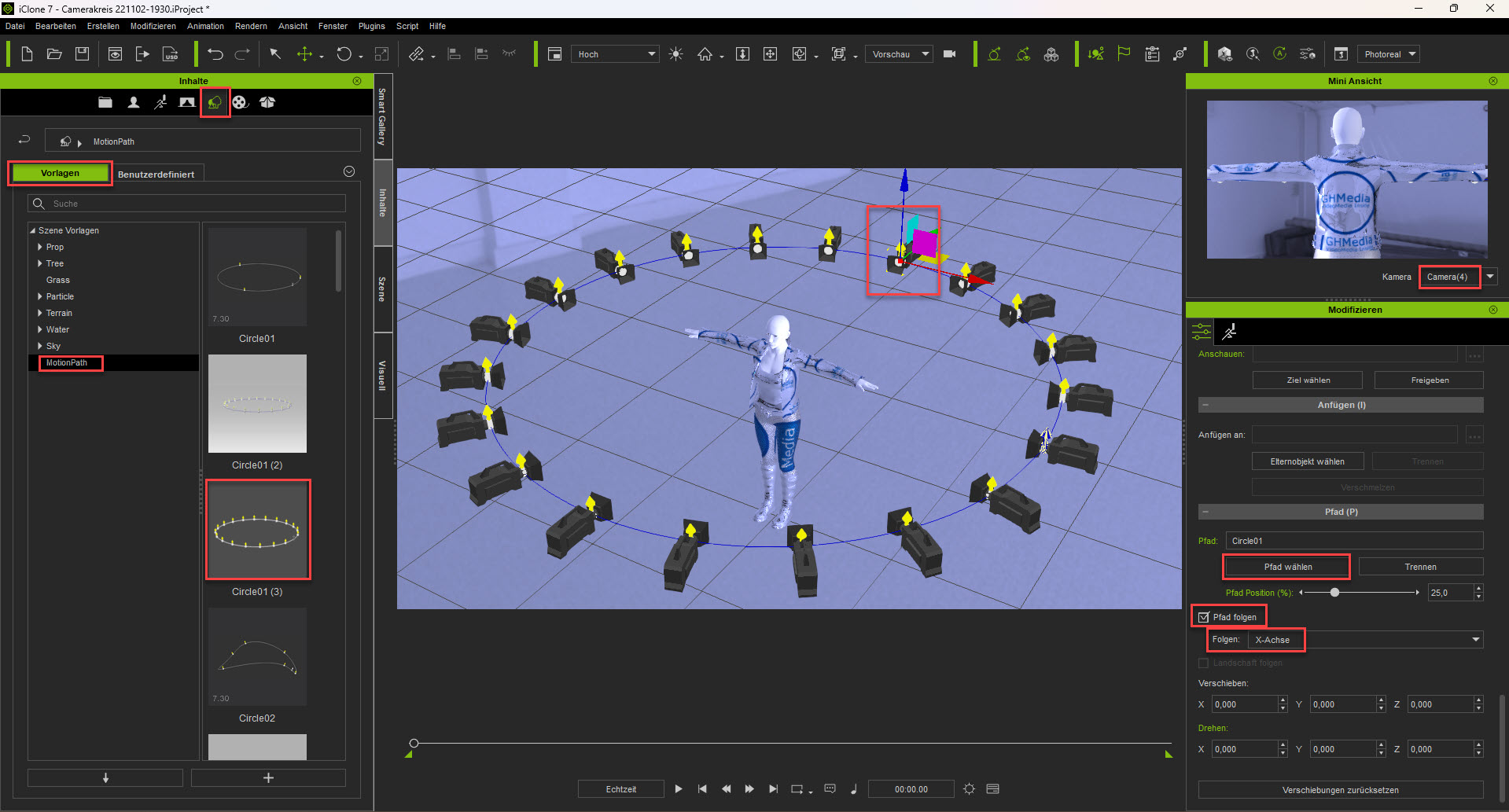
Task: Collapse the Anfügen (I) section
Action: [x=1205, y=405]
